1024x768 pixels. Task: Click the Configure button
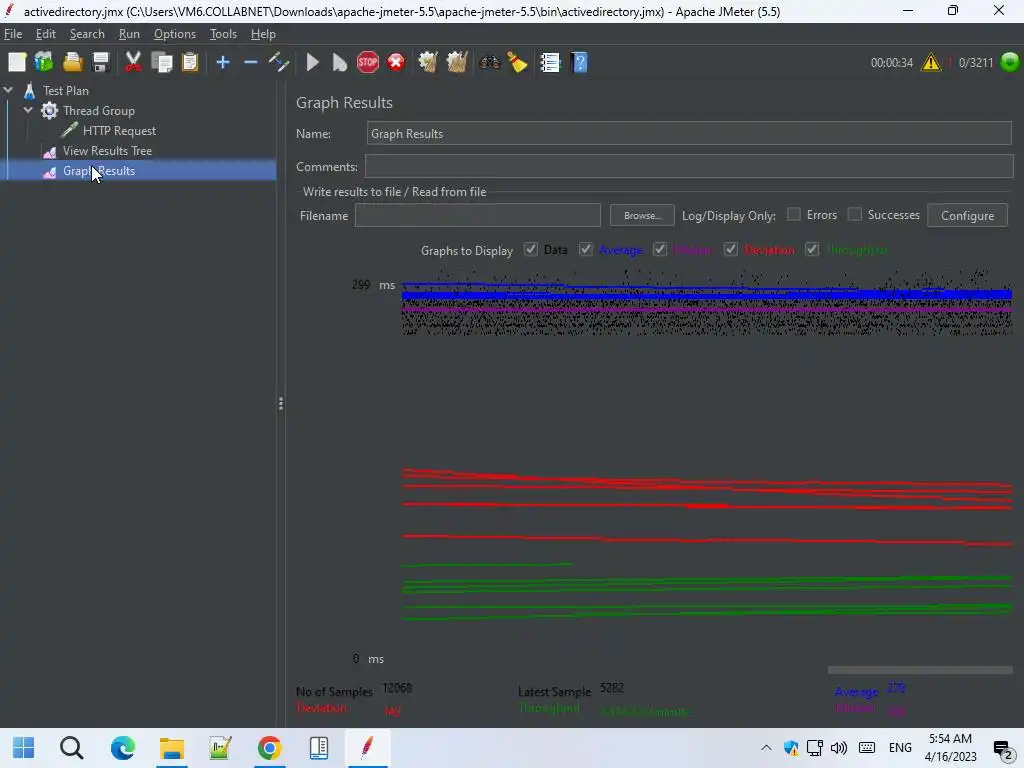[x=967, y=216]
